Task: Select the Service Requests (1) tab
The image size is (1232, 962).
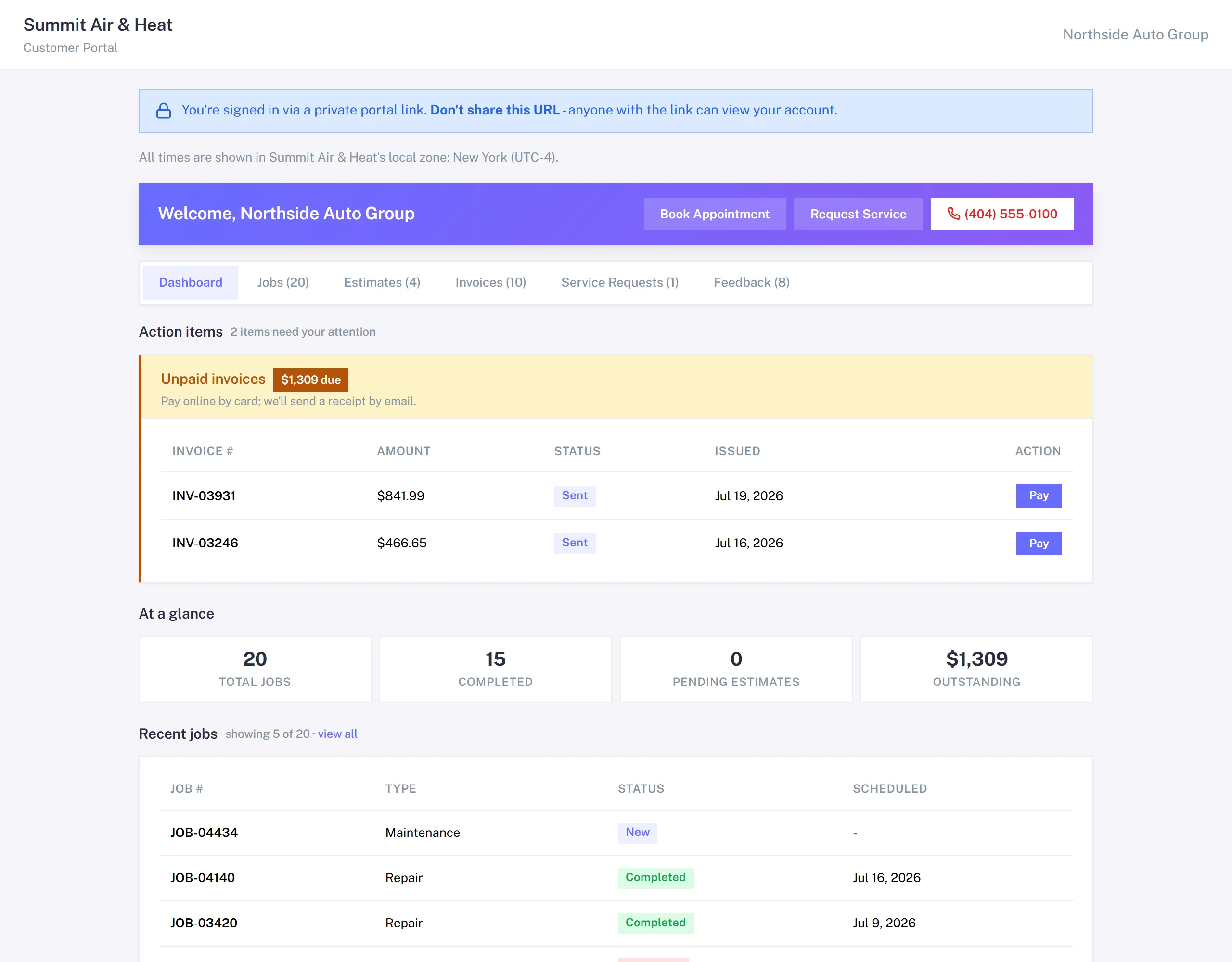Action: [x=619, y=282]
